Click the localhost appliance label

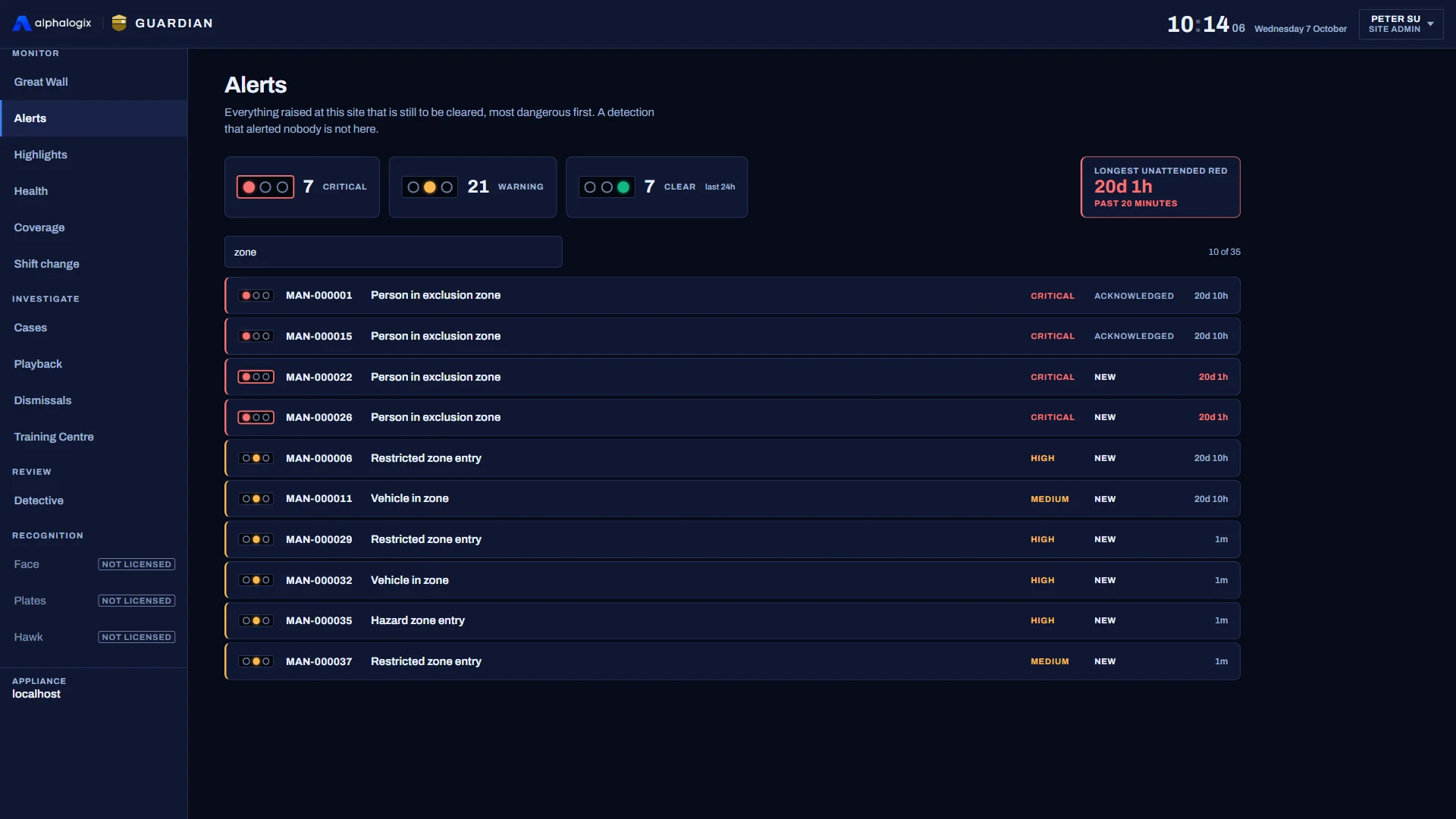[x=36, y=694]
